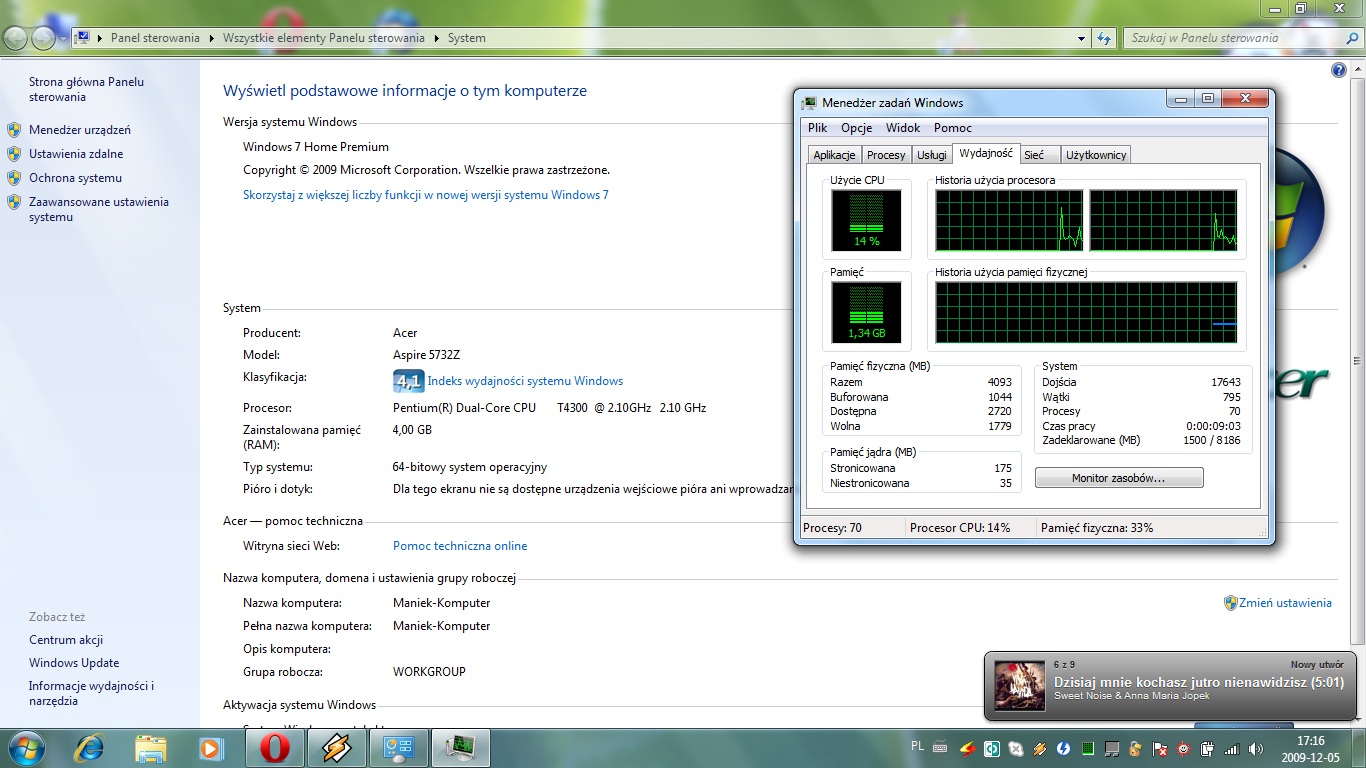Screen dimensions: 1366x768
Task: Open volume speaker tray icon
Action: [1255, 748]
